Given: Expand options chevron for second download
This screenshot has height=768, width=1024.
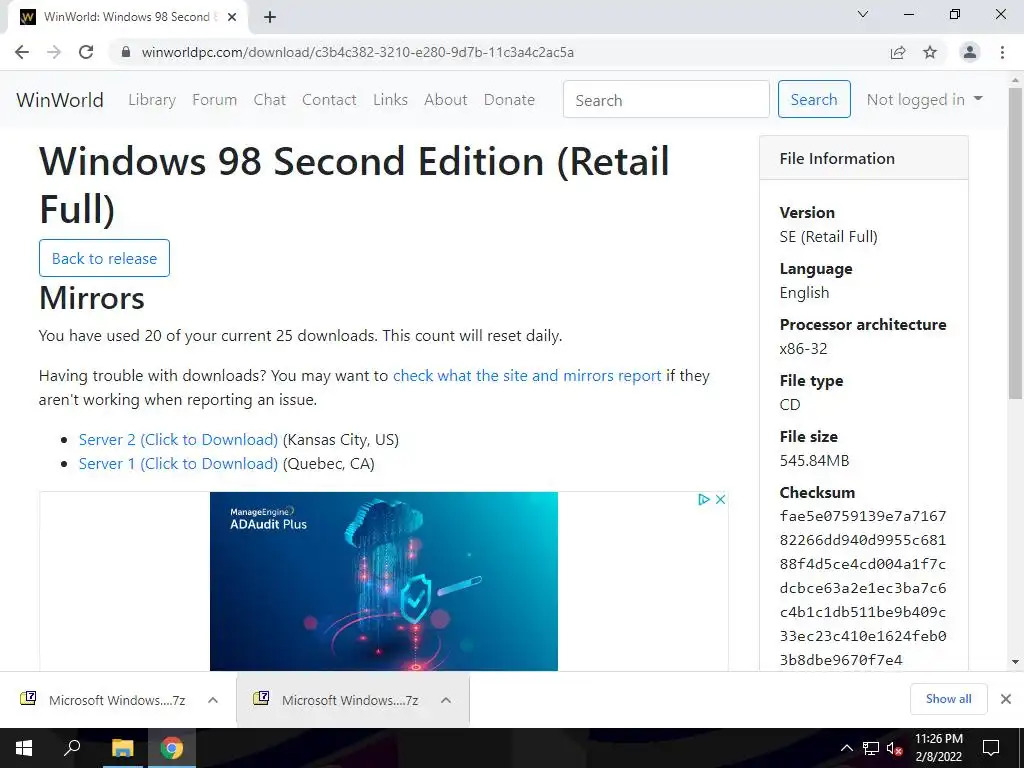Looking at the screenshot, I should tap(446, 700).
